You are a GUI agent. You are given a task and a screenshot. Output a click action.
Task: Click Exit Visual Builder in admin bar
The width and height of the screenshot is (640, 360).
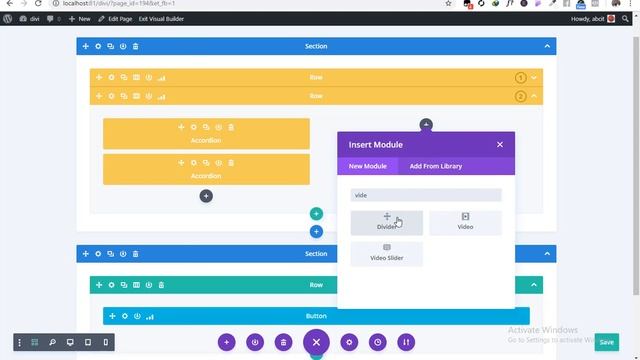click(x=161, y=19)
